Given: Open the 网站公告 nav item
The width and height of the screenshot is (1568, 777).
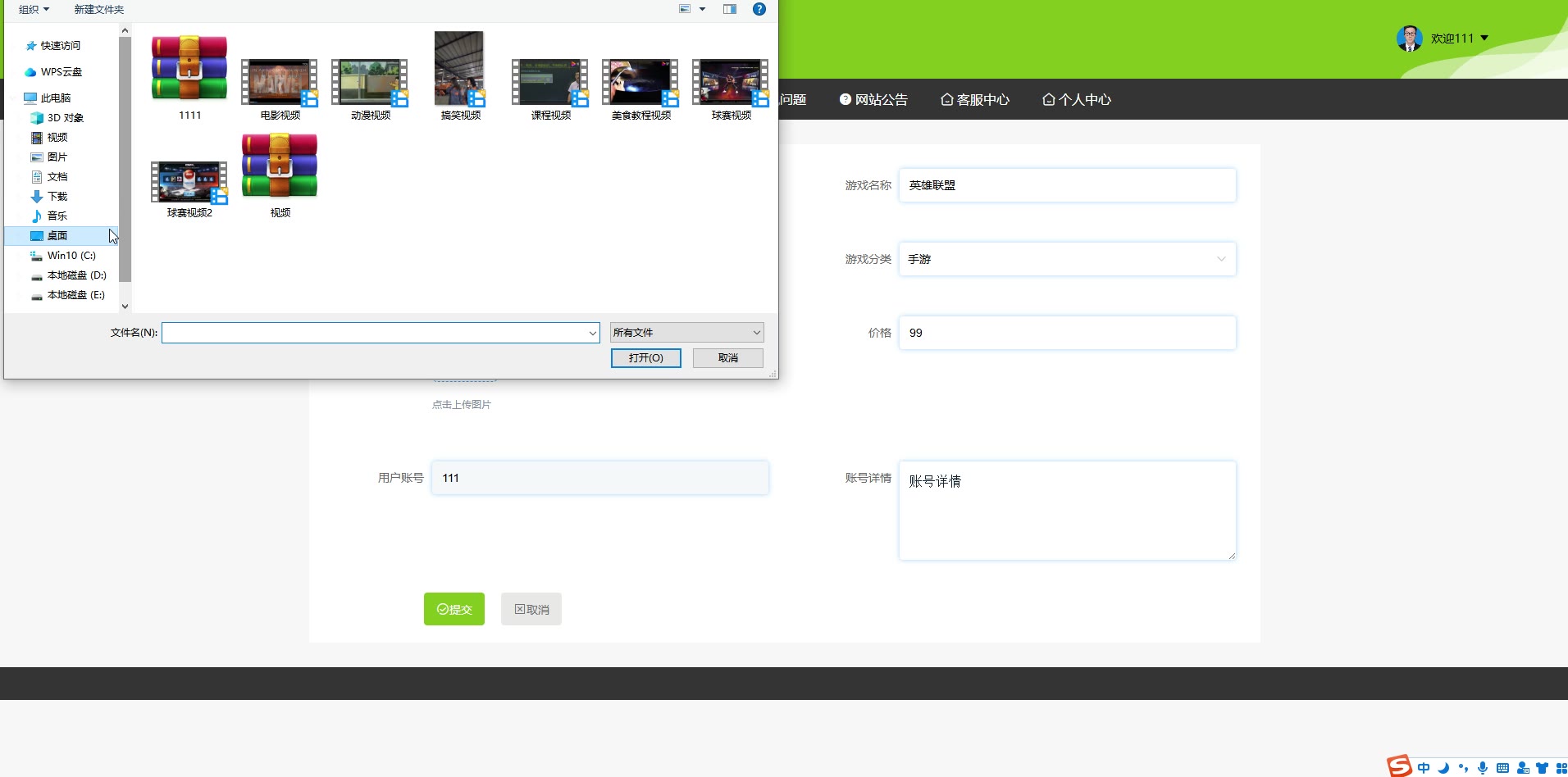Looking at the screenshot, I should point(873,99).
